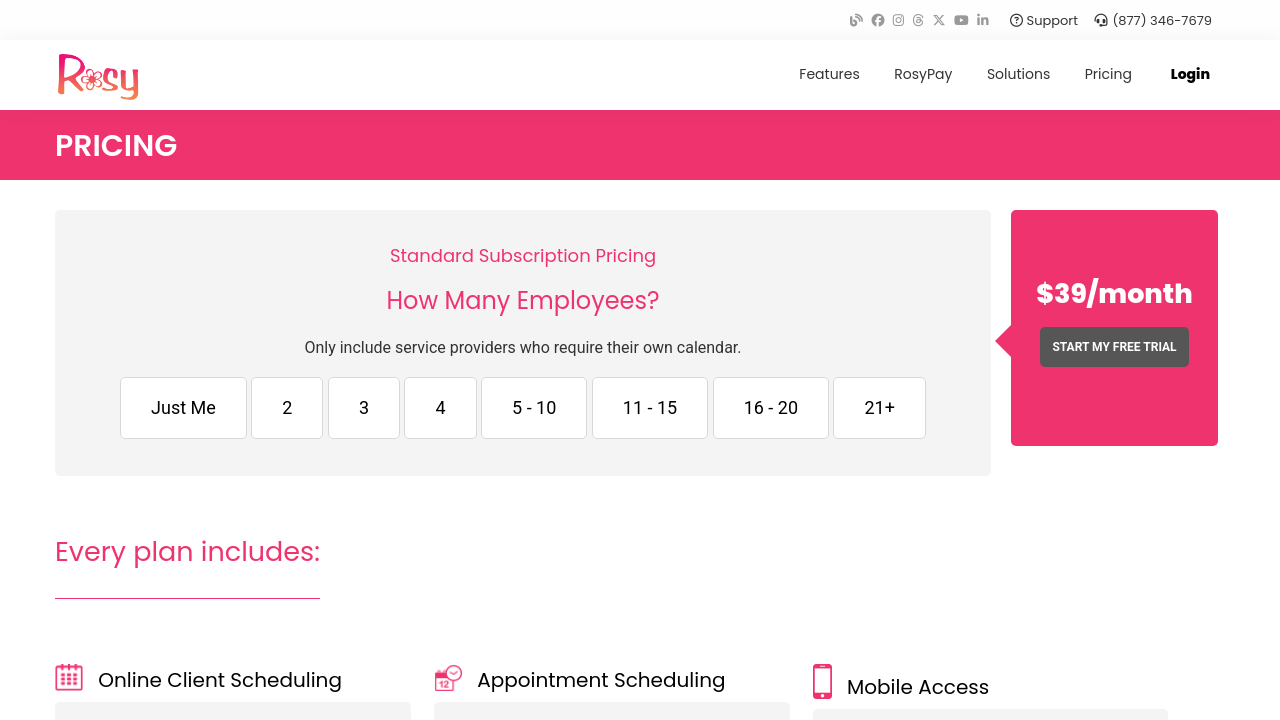Open the Features menu
Image resolution: width=1280 pixels, height=720 pixels.
[829, 74]
